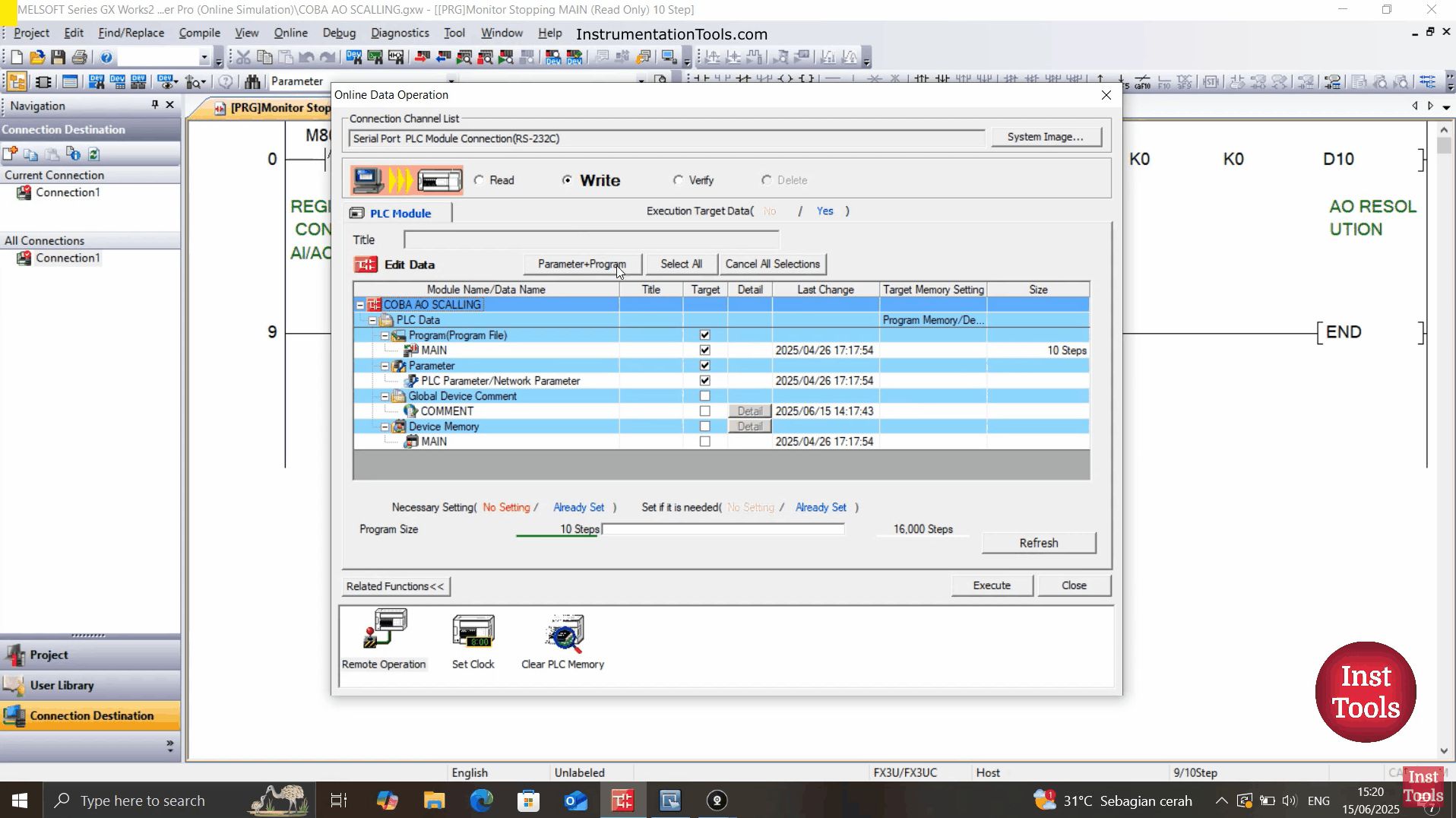Click the Cut scissors icon

coord(243,57)
